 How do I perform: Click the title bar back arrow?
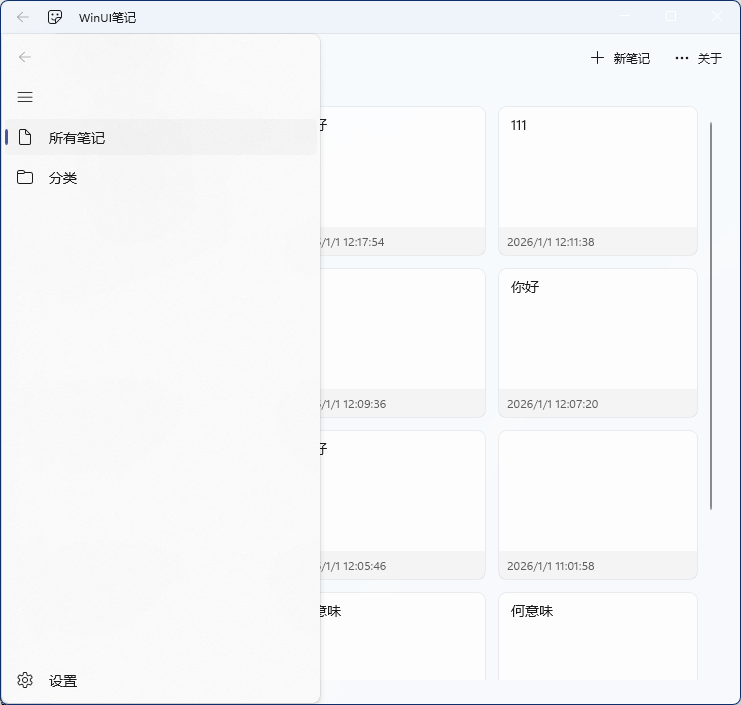[23, 17]
